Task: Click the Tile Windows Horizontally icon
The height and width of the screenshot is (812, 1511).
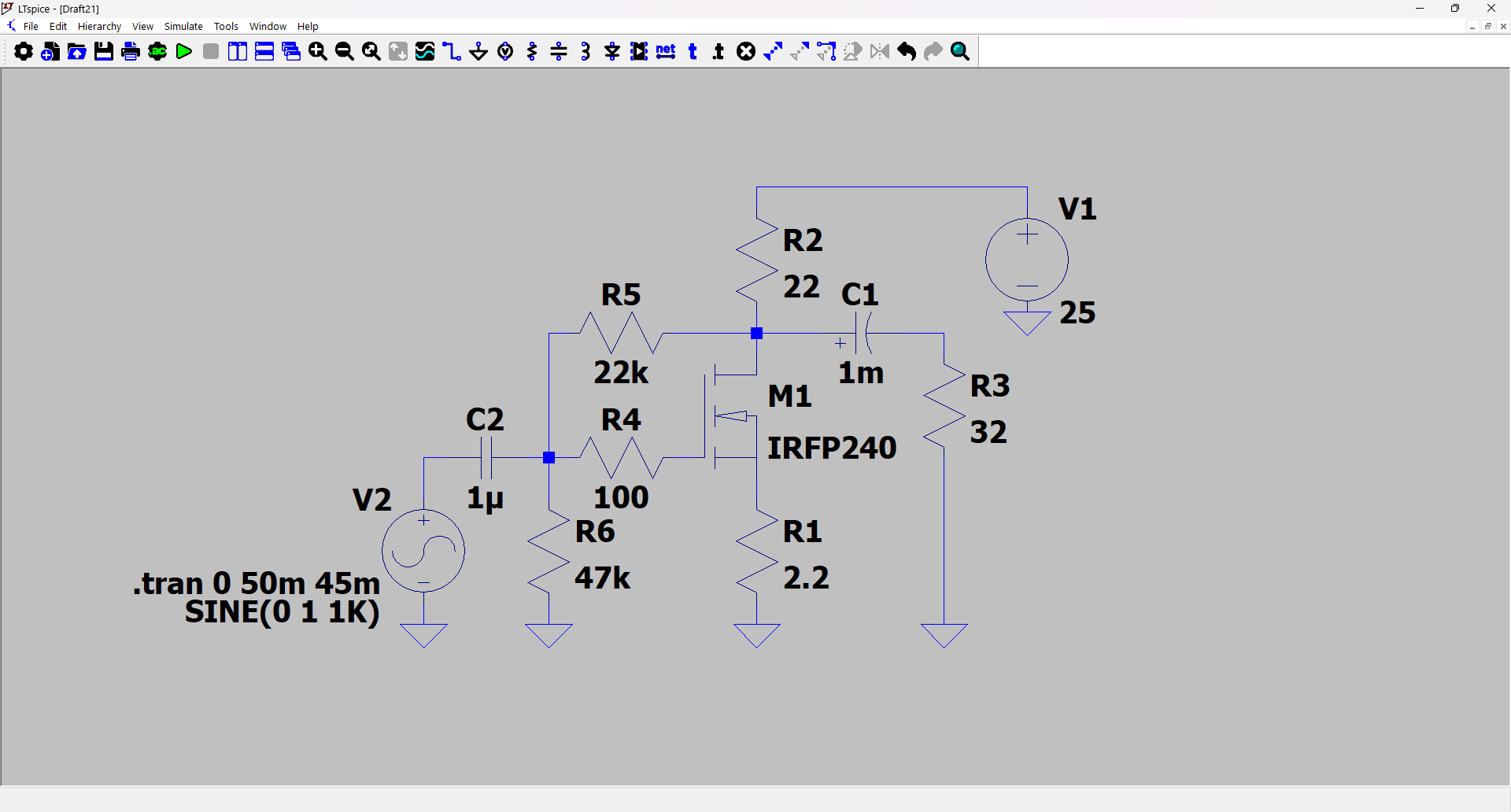Action: click(x=264, y=52)
